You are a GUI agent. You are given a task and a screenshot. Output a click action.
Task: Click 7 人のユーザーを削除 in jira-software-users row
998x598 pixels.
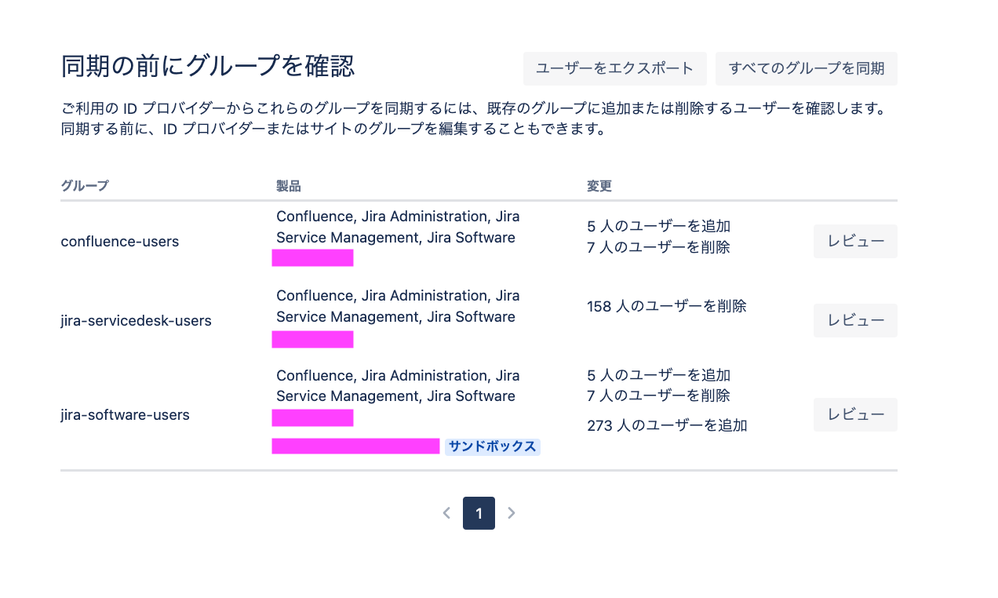(658, 395)
